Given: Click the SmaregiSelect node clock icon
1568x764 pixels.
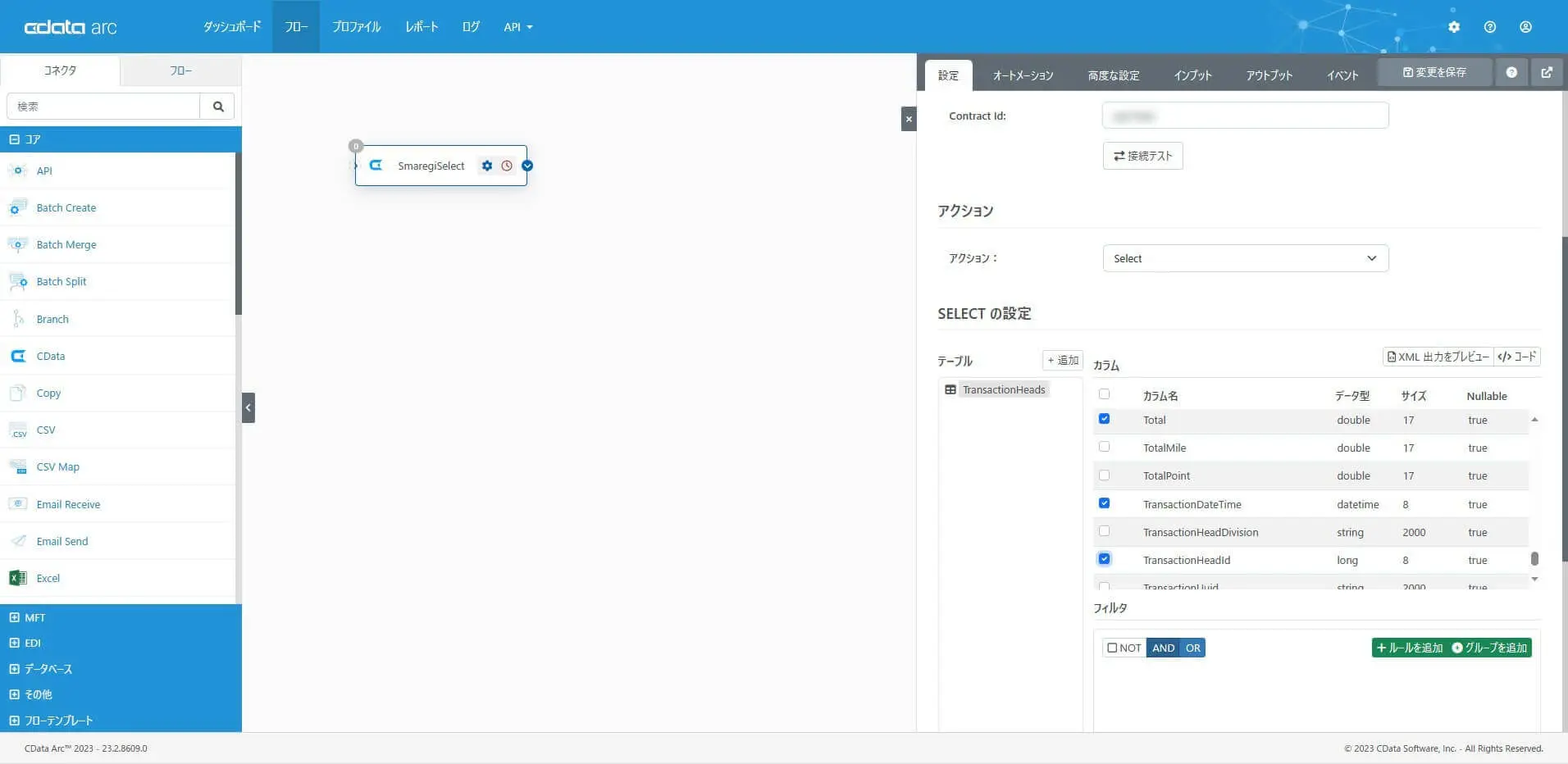Looking at the screenshot, I should 507,166.
